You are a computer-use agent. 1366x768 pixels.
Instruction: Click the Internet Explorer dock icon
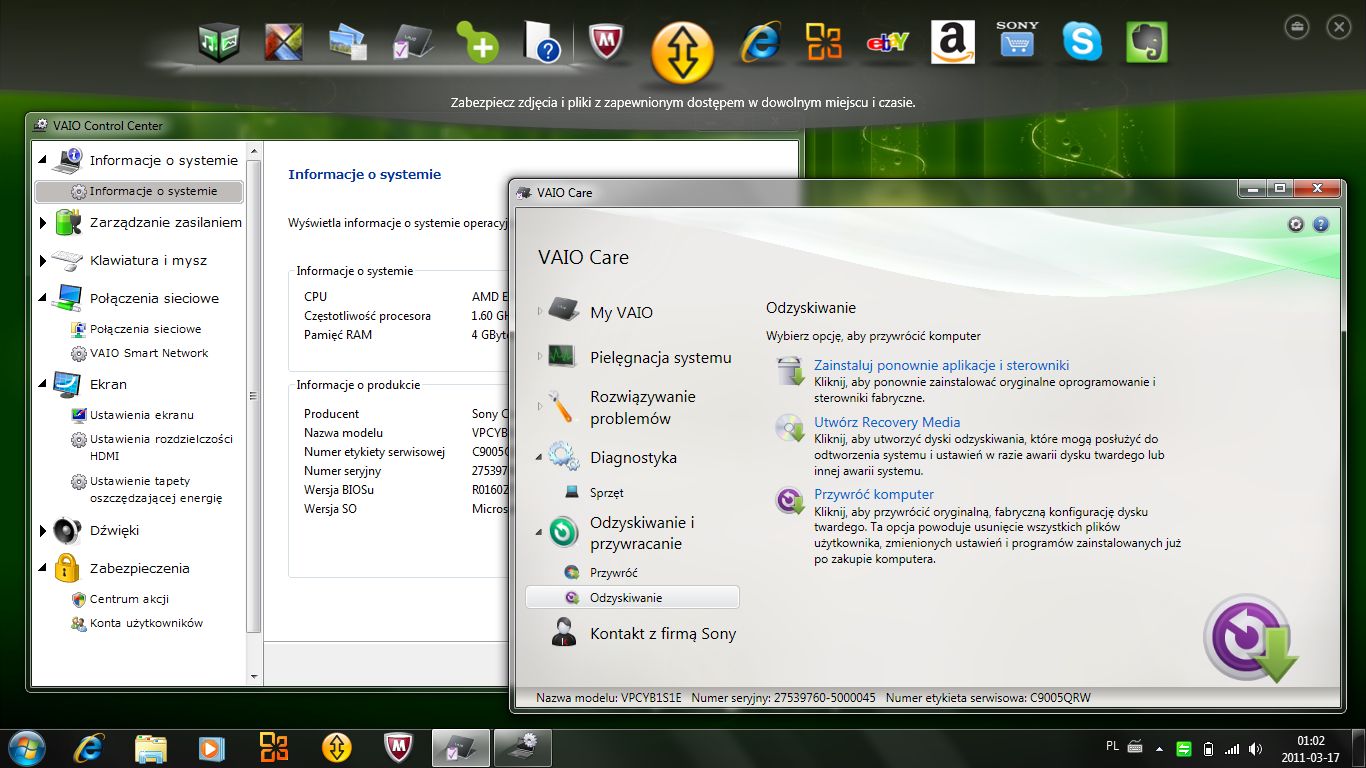[760, 42]
